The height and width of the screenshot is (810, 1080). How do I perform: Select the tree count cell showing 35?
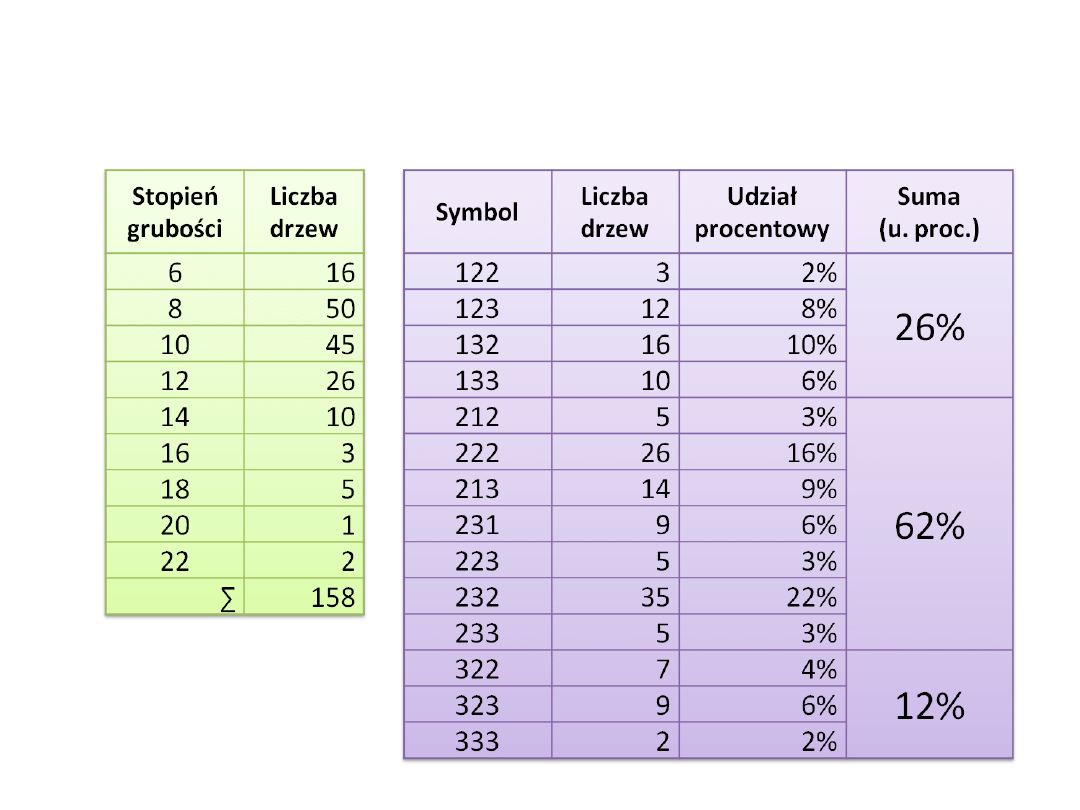point(615,597)
